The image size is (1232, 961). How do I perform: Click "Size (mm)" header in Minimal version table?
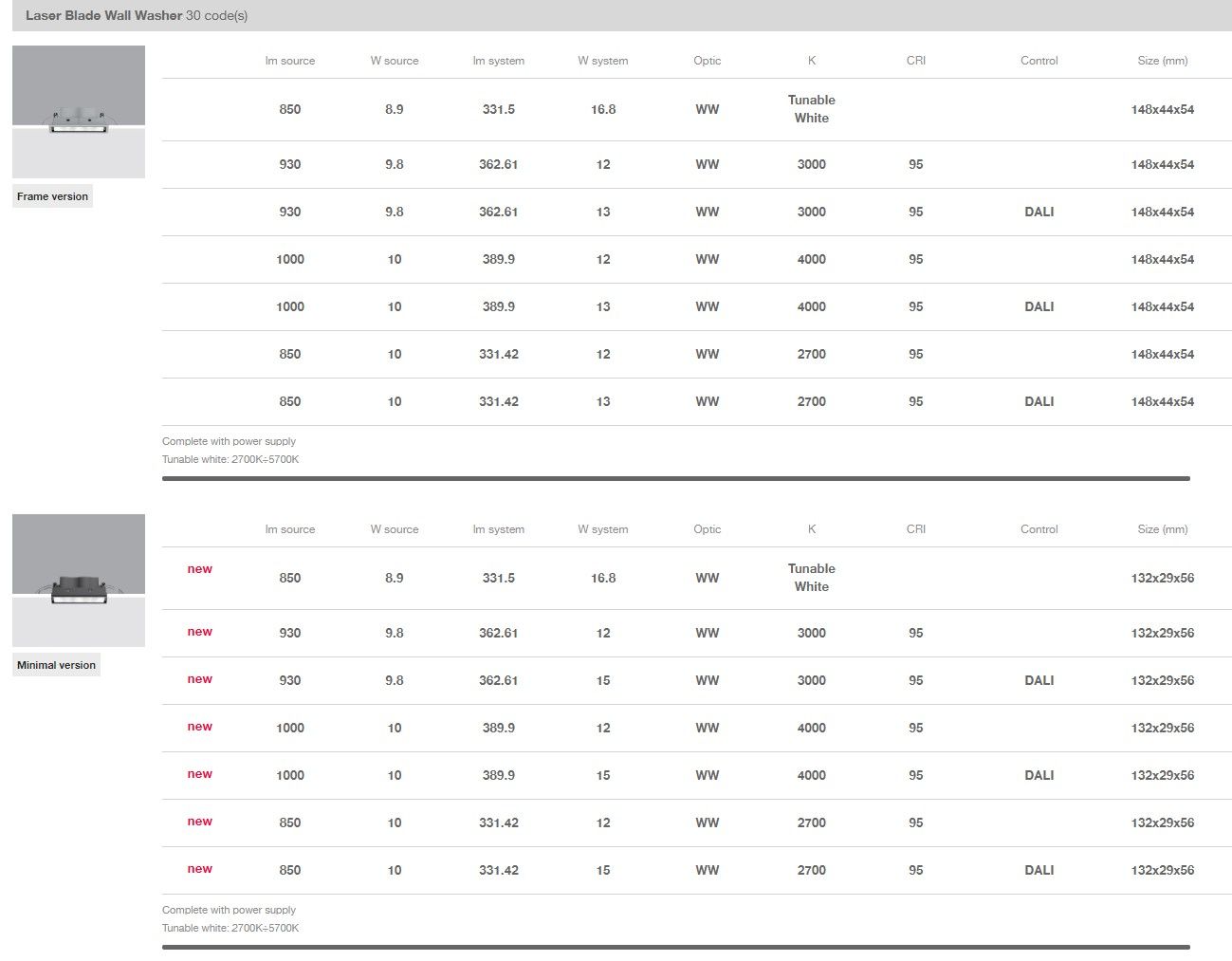pos(1162,529)
